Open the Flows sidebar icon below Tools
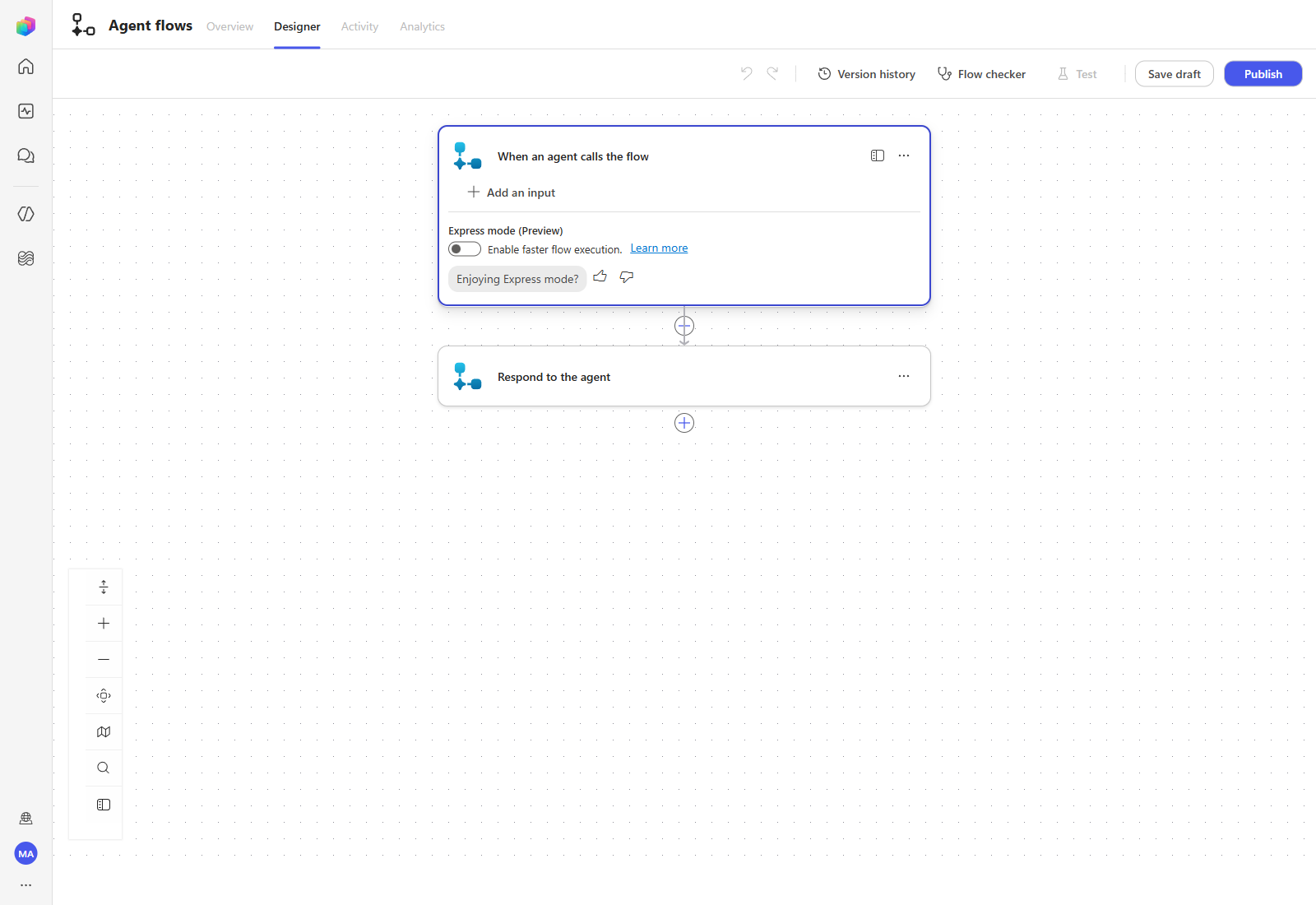 25,258
